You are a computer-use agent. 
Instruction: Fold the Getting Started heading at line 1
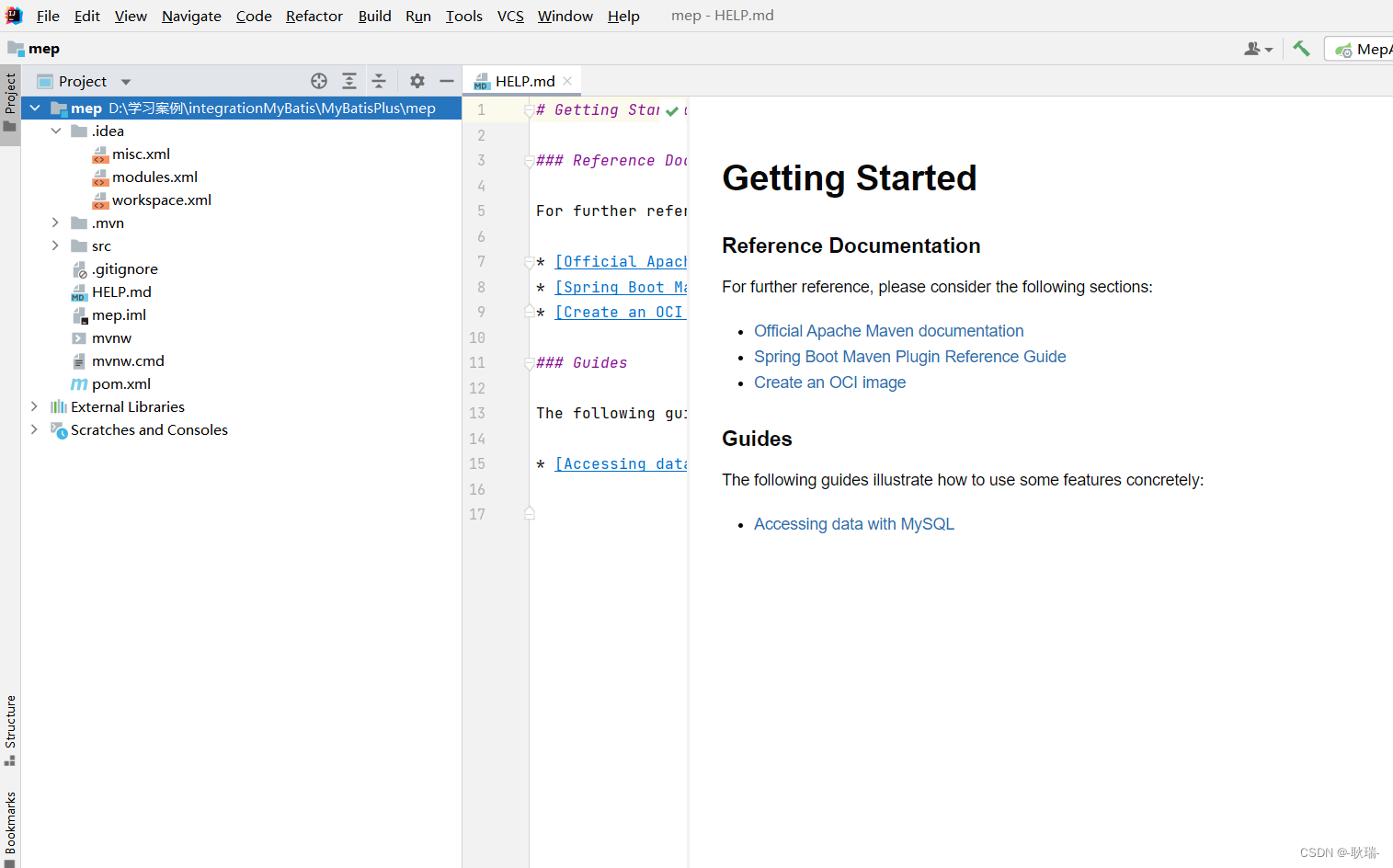click(x=529, y=110)
